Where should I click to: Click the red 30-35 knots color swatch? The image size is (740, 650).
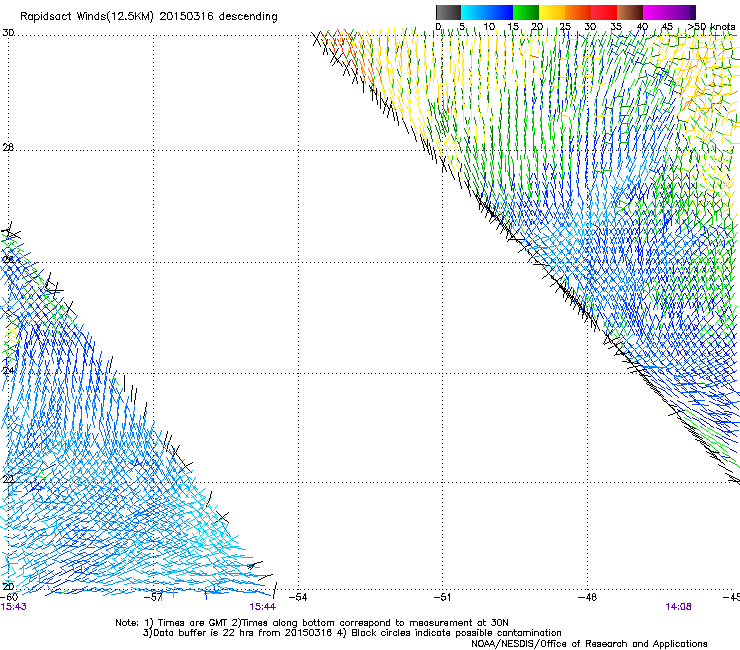(x=604, y=12)
